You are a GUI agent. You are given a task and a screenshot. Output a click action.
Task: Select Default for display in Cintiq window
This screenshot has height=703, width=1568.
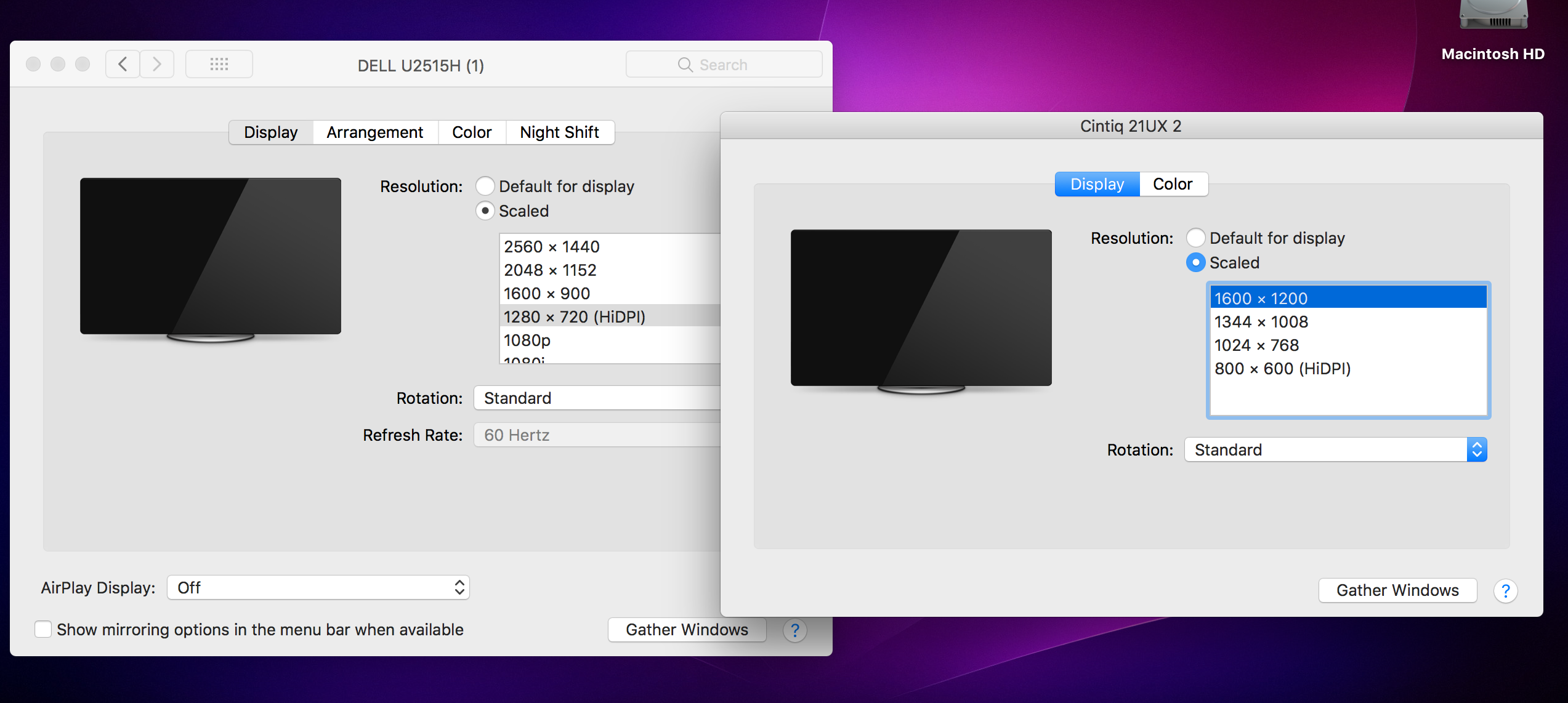(1195, 238)
